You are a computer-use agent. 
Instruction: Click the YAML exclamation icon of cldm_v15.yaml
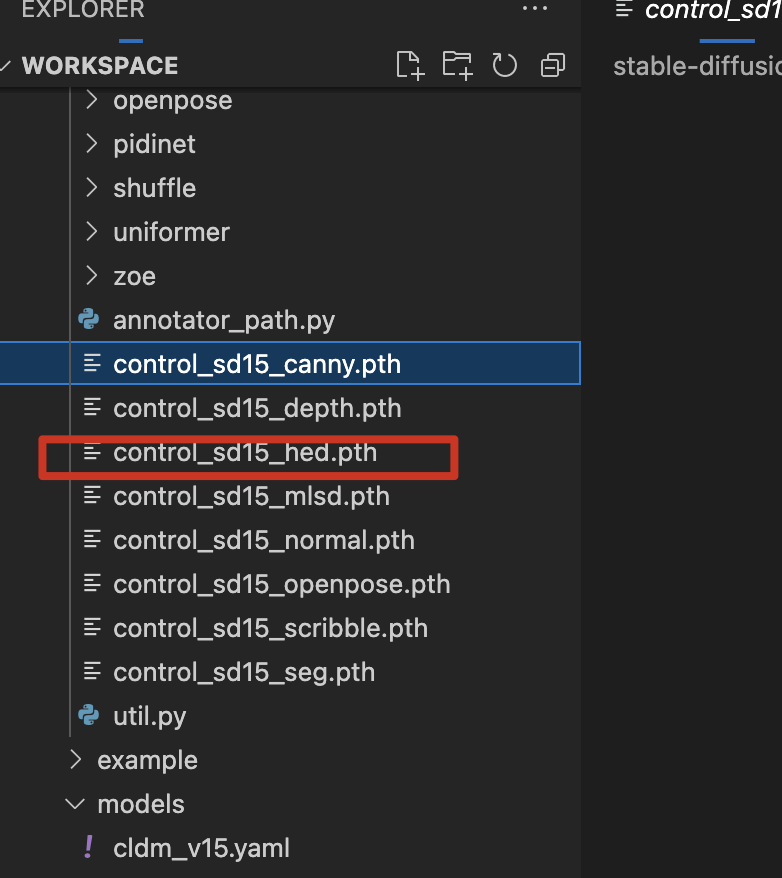coord(88,847)
